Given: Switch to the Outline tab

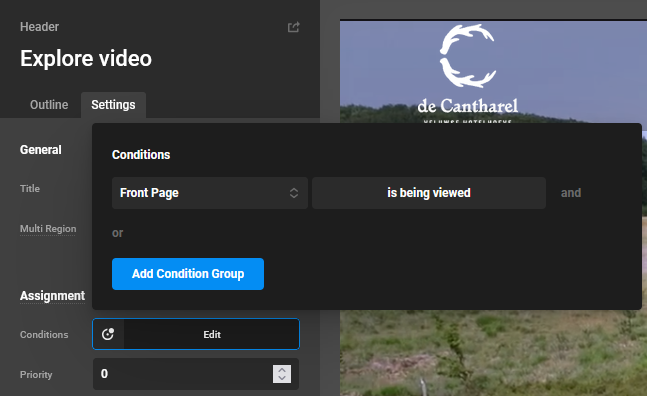Looking at the screenshot, I should 49,105.
